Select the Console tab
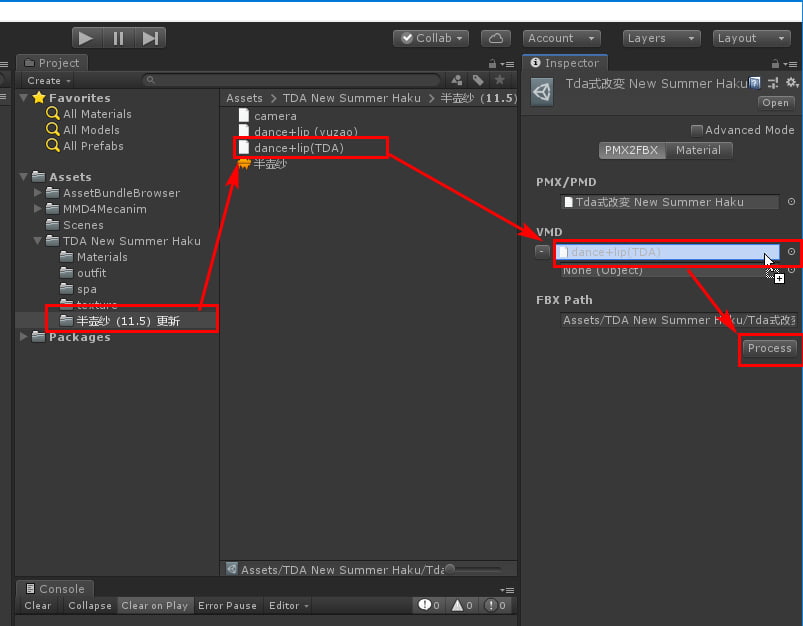803x626 pixels. 55,588
